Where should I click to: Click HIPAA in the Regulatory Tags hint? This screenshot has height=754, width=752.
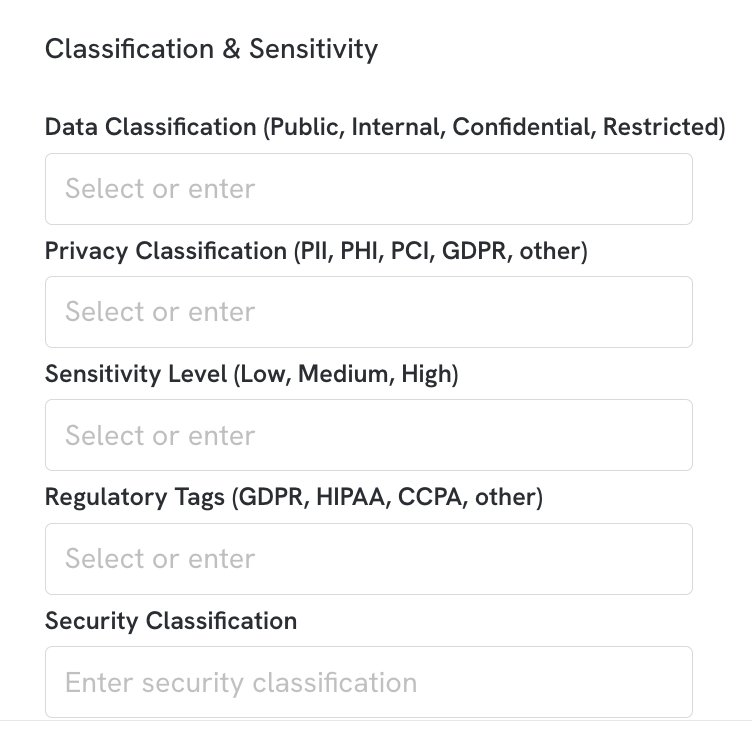click(x=351, y=497)
